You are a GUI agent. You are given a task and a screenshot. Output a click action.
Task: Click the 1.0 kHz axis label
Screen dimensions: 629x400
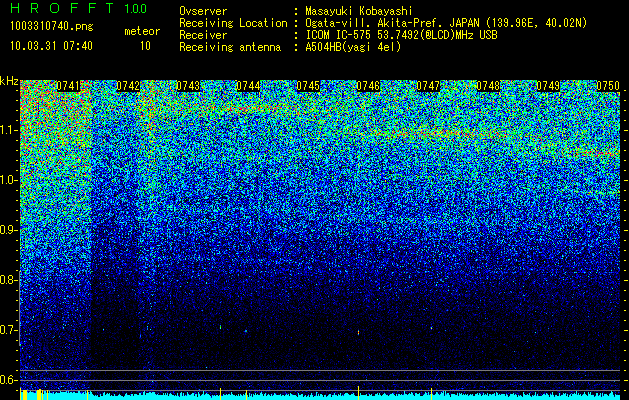point(7,180)
